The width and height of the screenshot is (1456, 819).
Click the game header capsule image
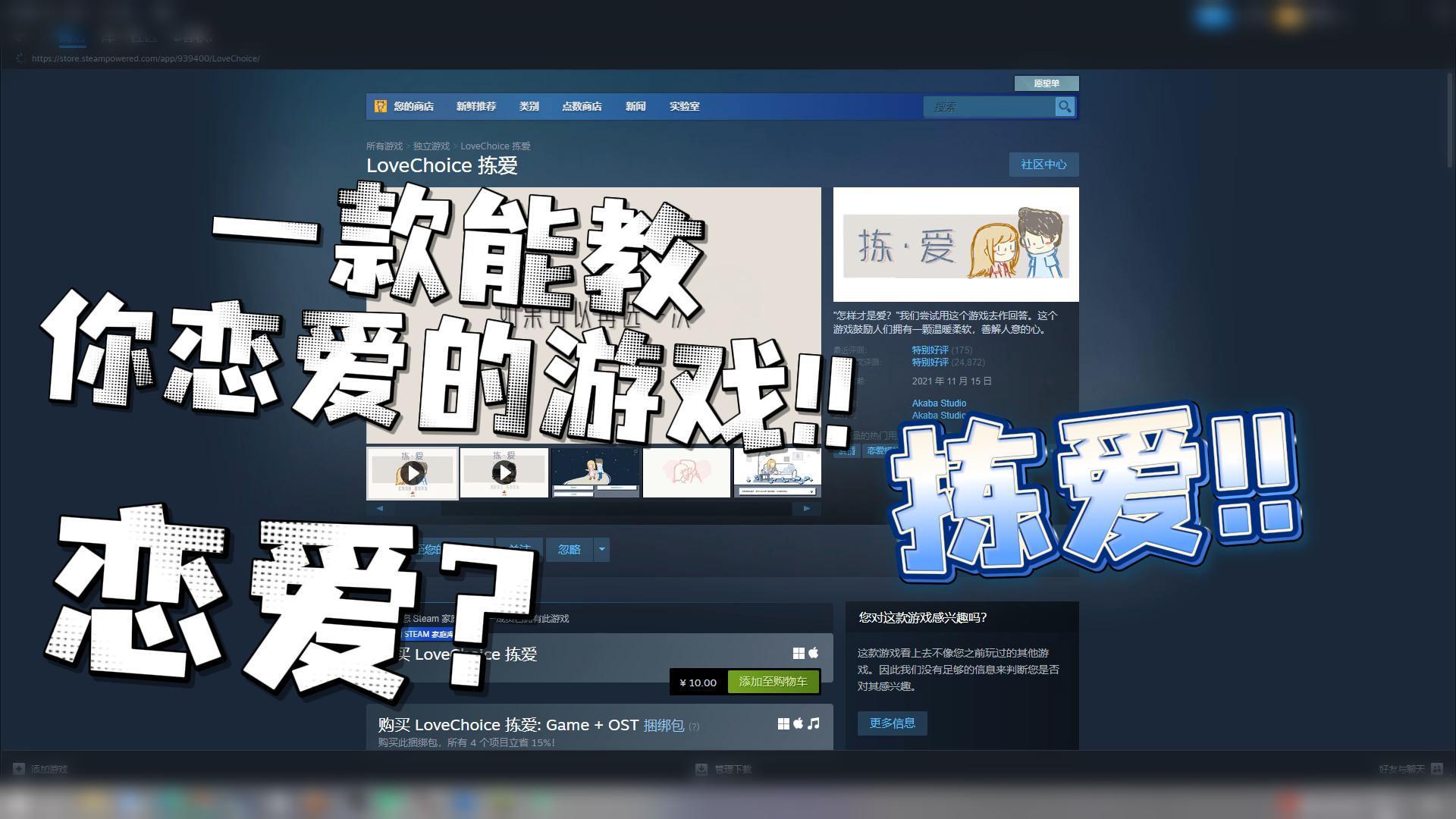(955, 245)
